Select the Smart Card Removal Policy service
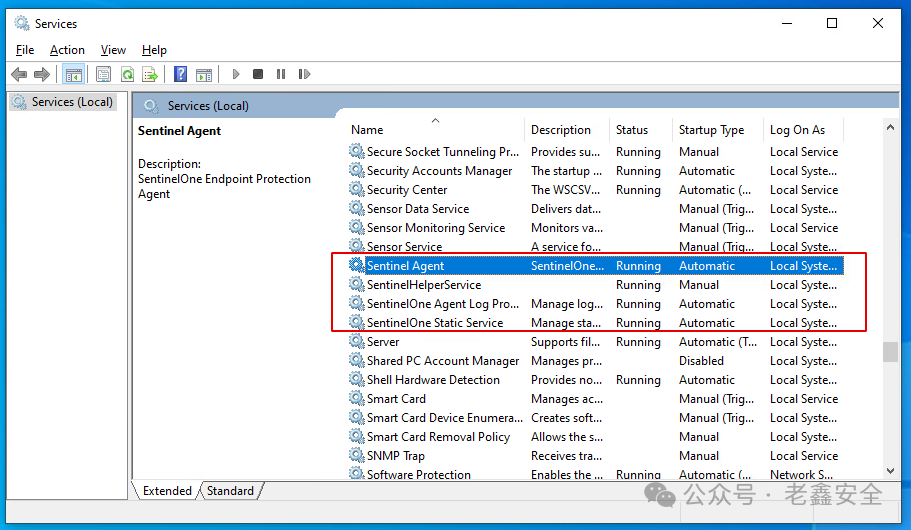The height and width of the screenshot is (530, 911). (596, 436)
